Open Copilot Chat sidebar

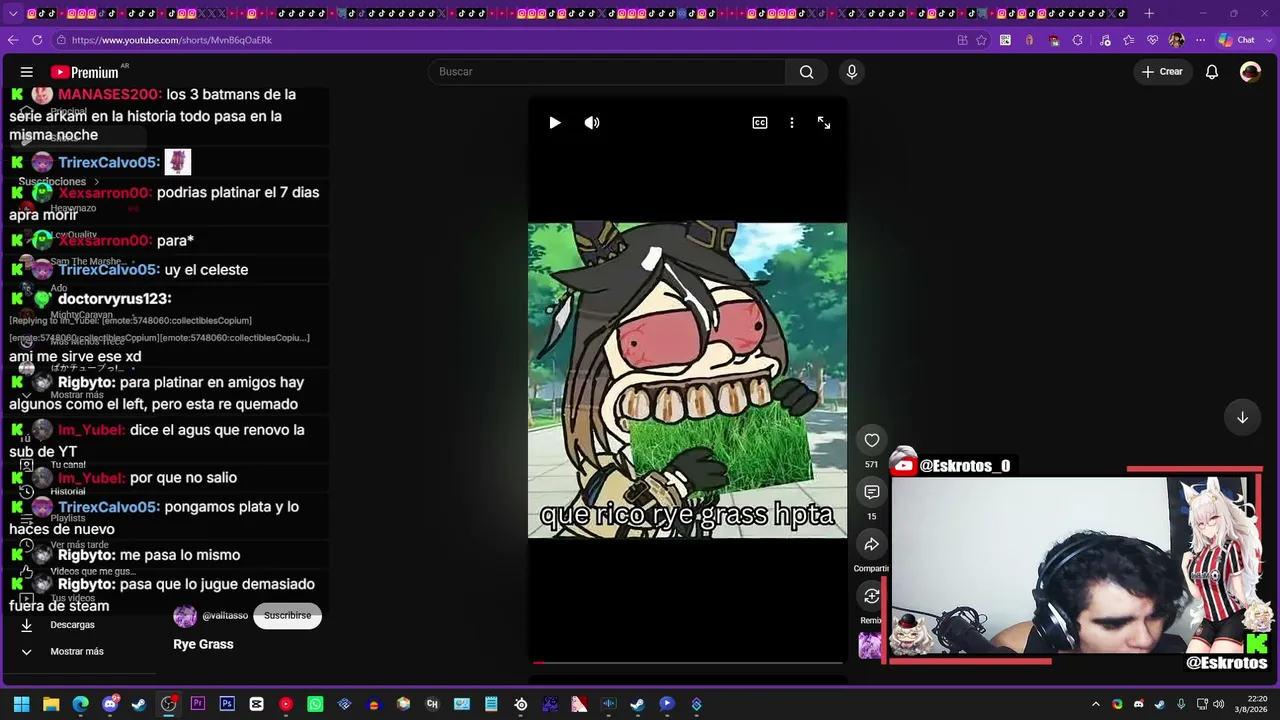1236,40
